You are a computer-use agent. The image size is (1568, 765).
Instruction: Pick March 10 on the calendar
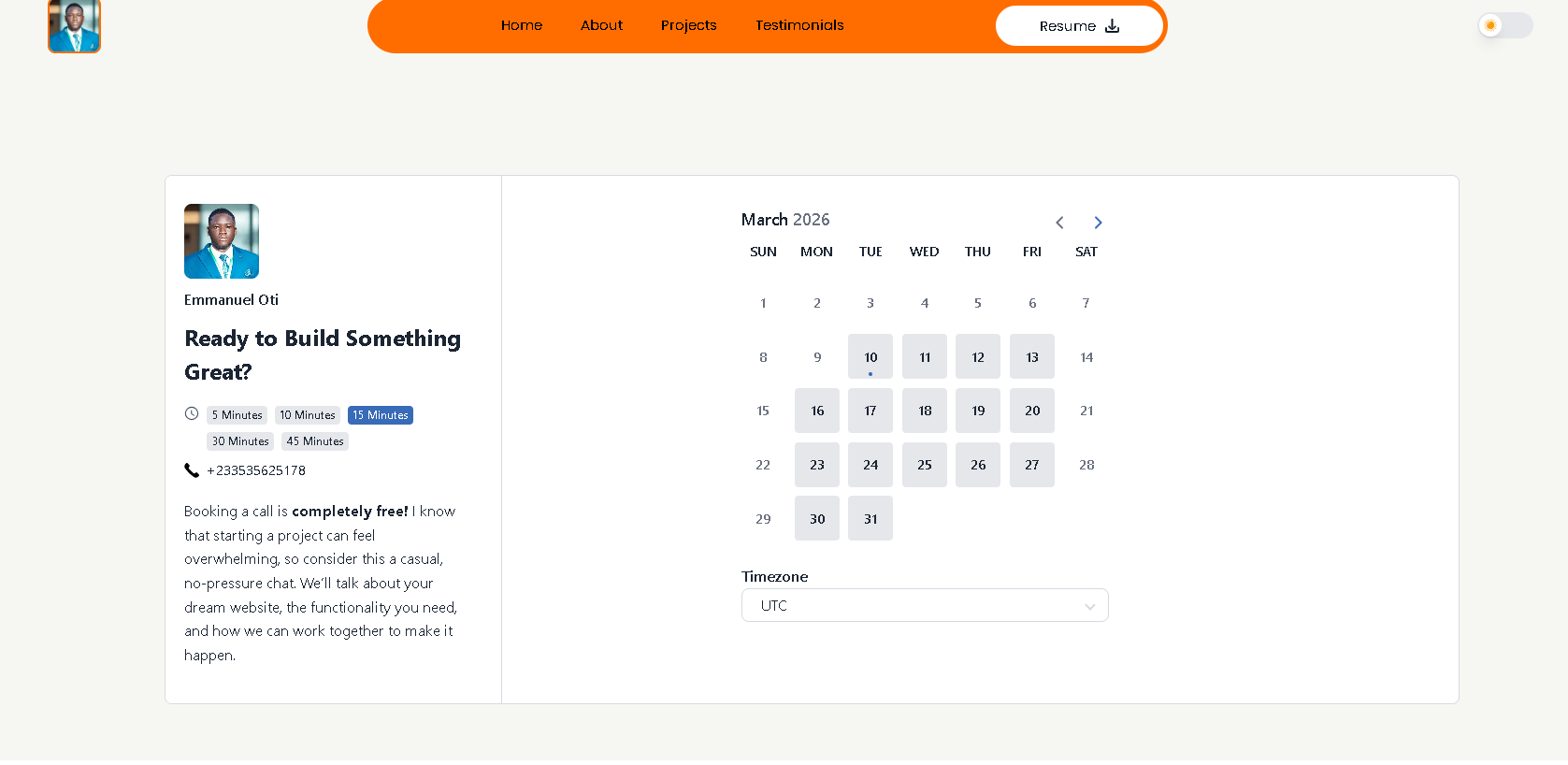click(x=870, y=356)
